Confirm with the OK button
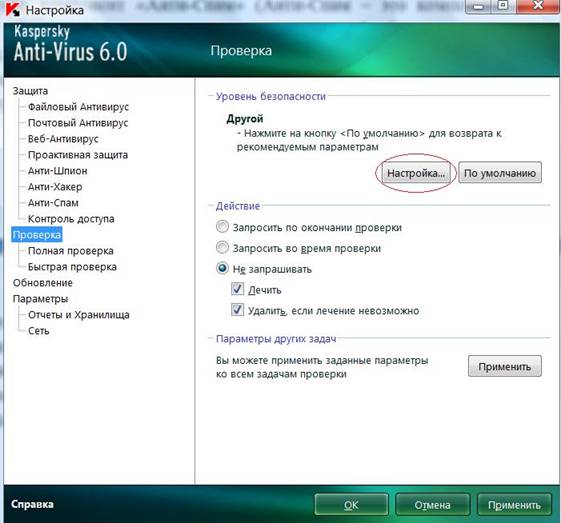 351,505
